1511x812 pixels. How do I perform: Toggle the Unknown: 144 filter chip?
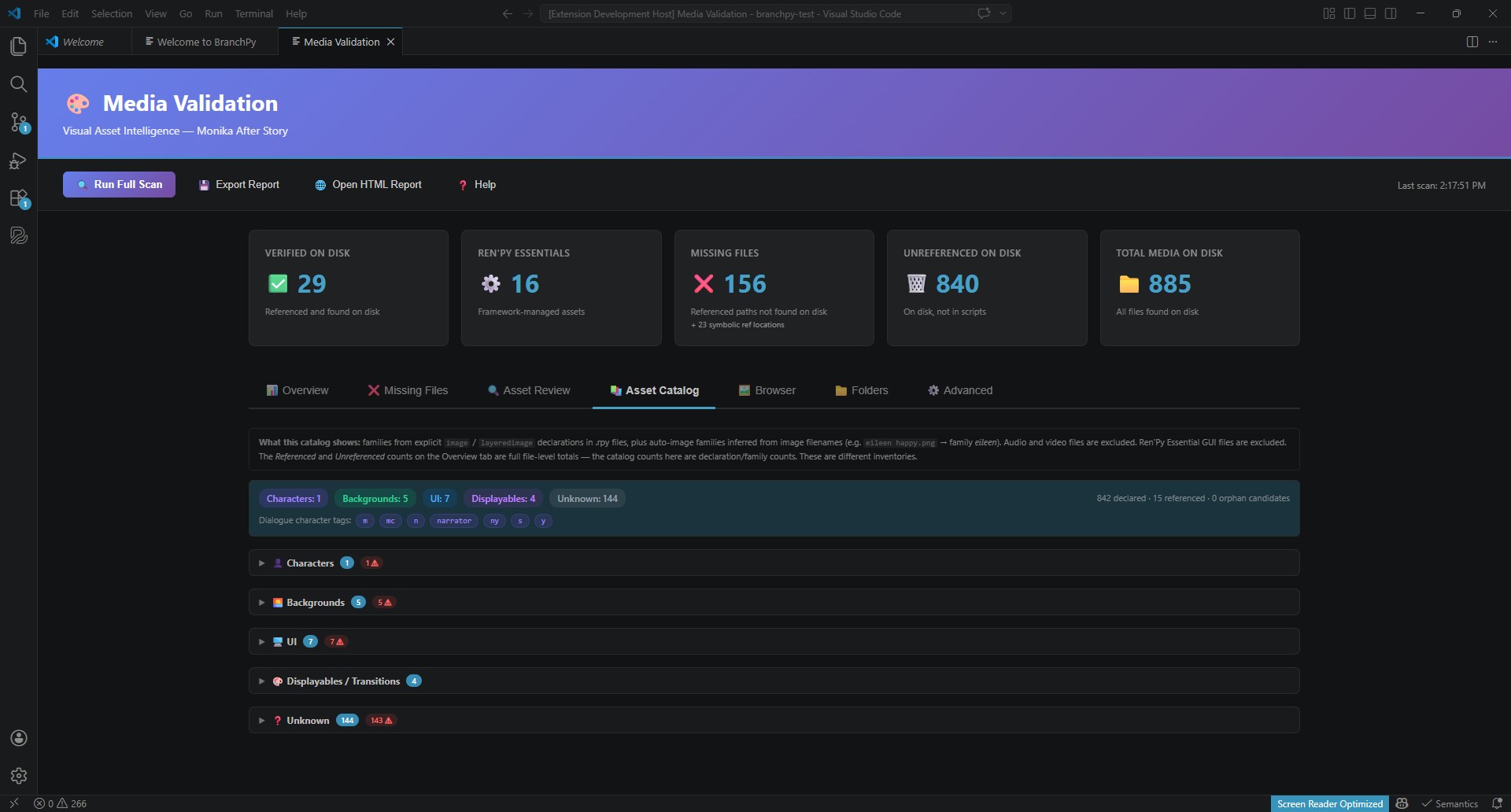[x=586, y=498]
